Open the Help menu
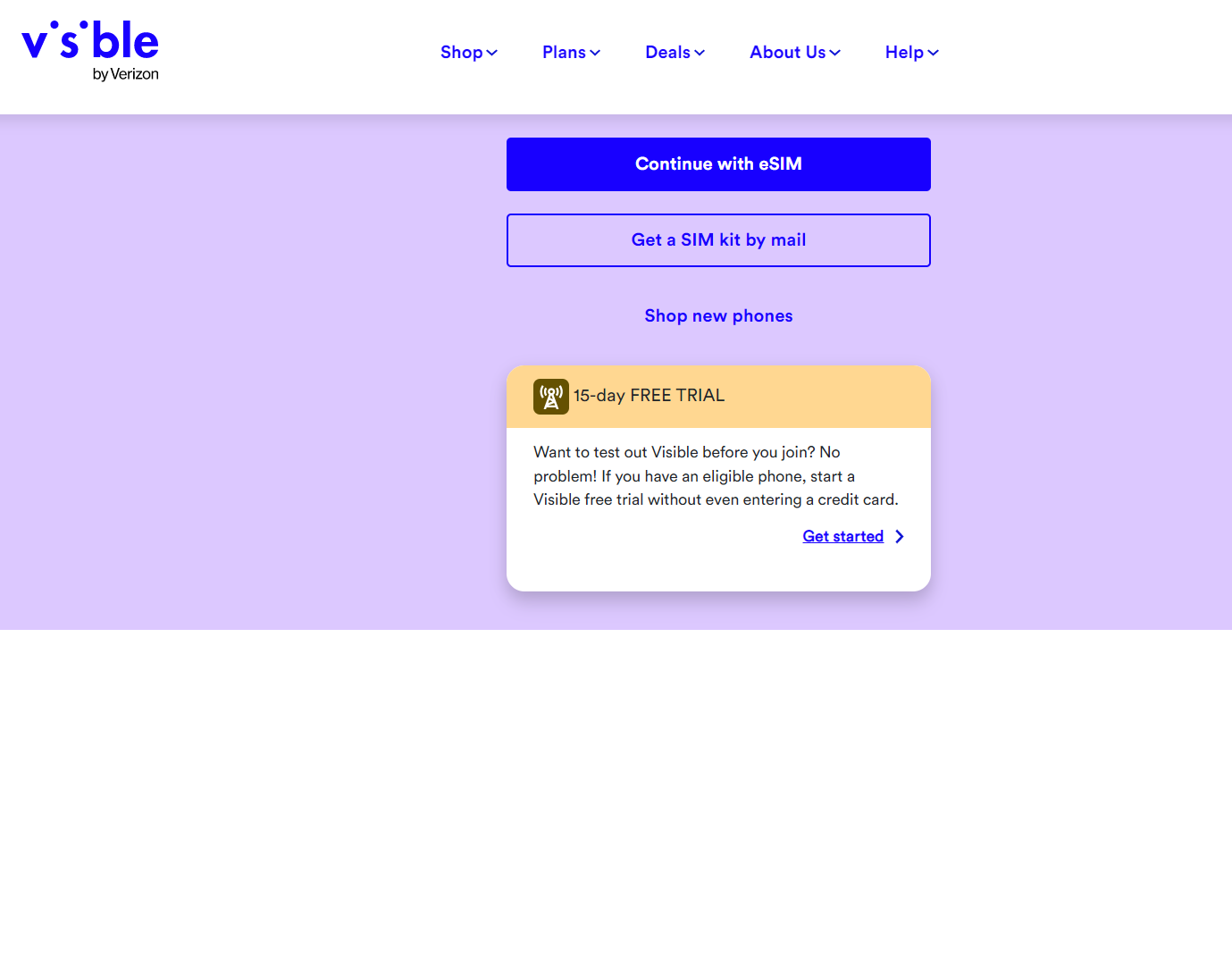This screenshot has width=1232, height=964. point(912,53)
